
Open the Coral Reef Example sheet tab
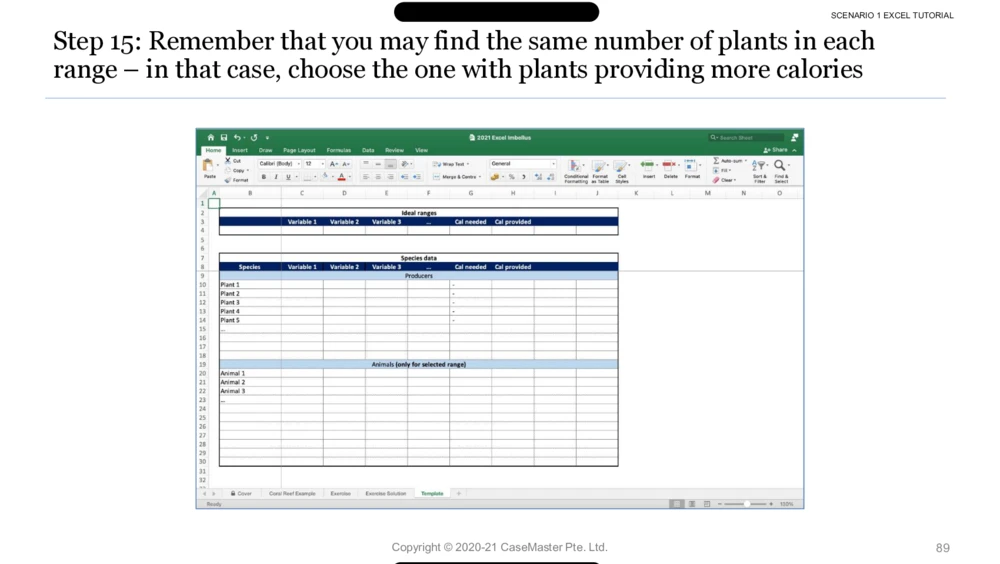coord(291,493)
